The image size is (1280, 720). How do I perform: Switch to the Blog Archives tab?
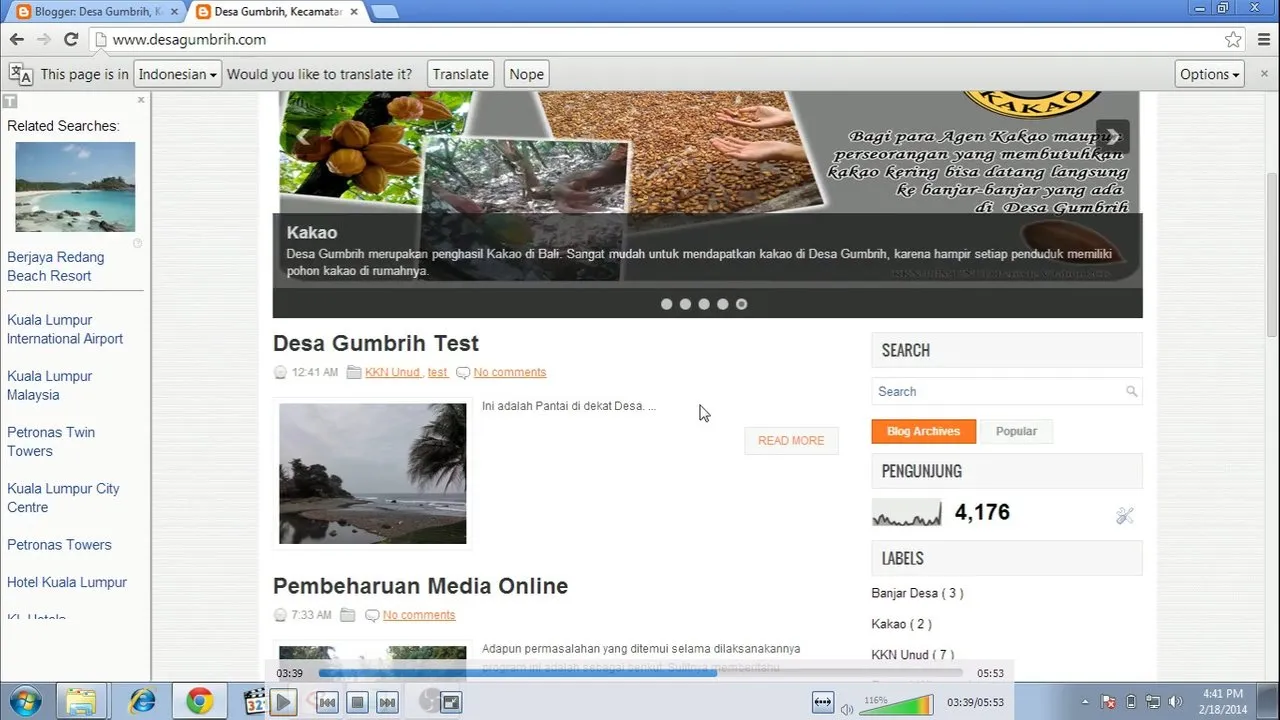pos(923,431)
